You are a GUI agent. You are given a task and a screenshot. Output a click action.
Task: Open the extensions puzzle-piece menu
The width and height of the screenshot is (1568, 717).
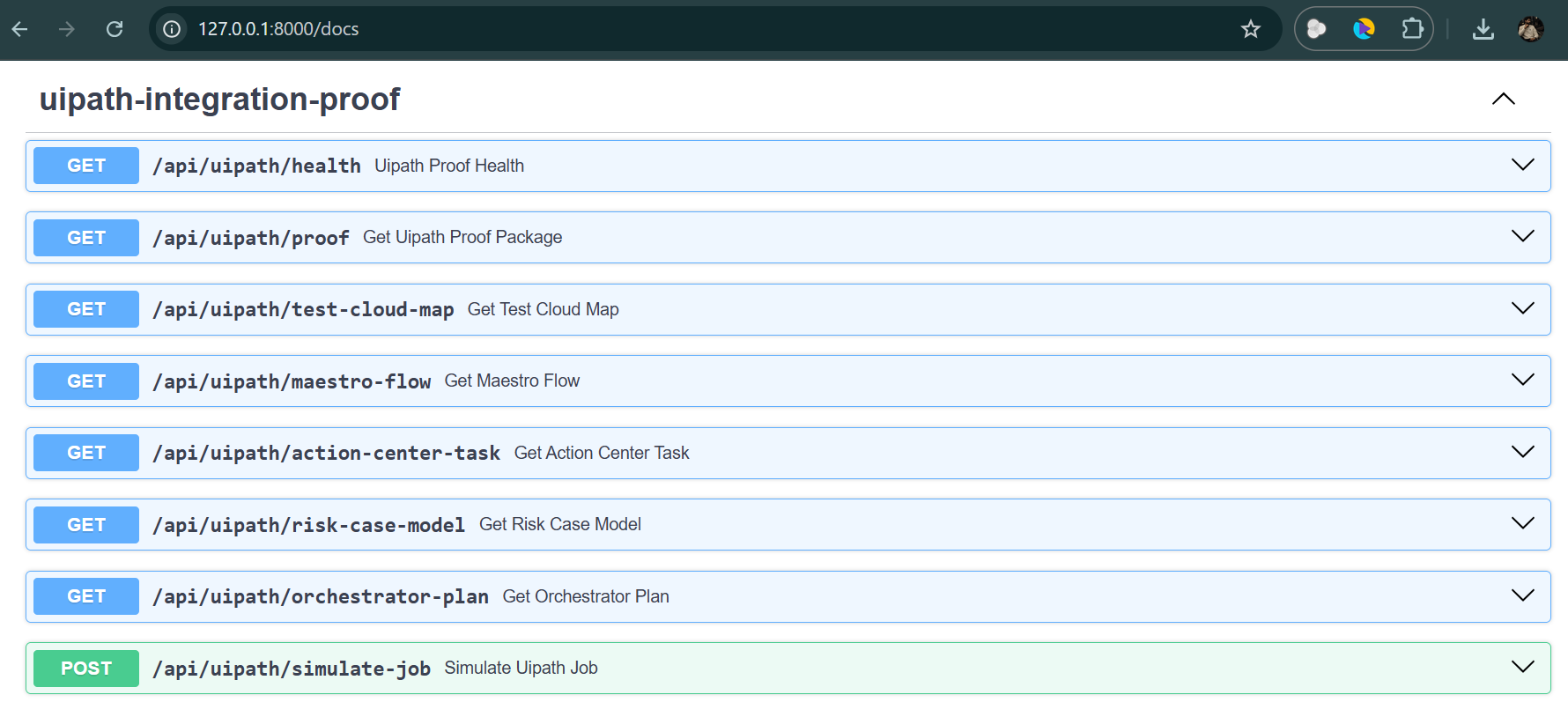coord(1412,29)
